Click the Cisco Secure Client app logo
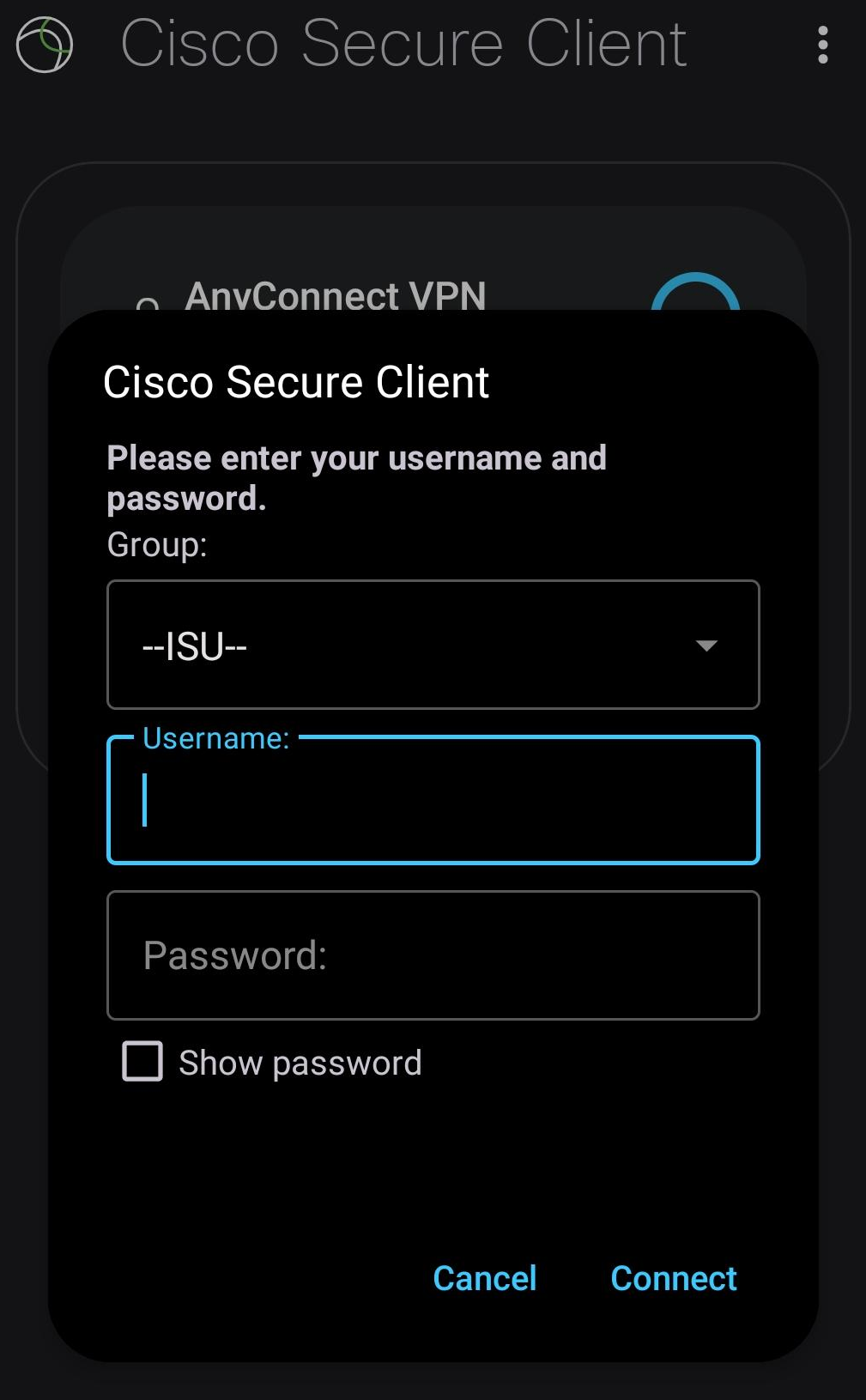866x1400 pixels. [x=43, y=43]
